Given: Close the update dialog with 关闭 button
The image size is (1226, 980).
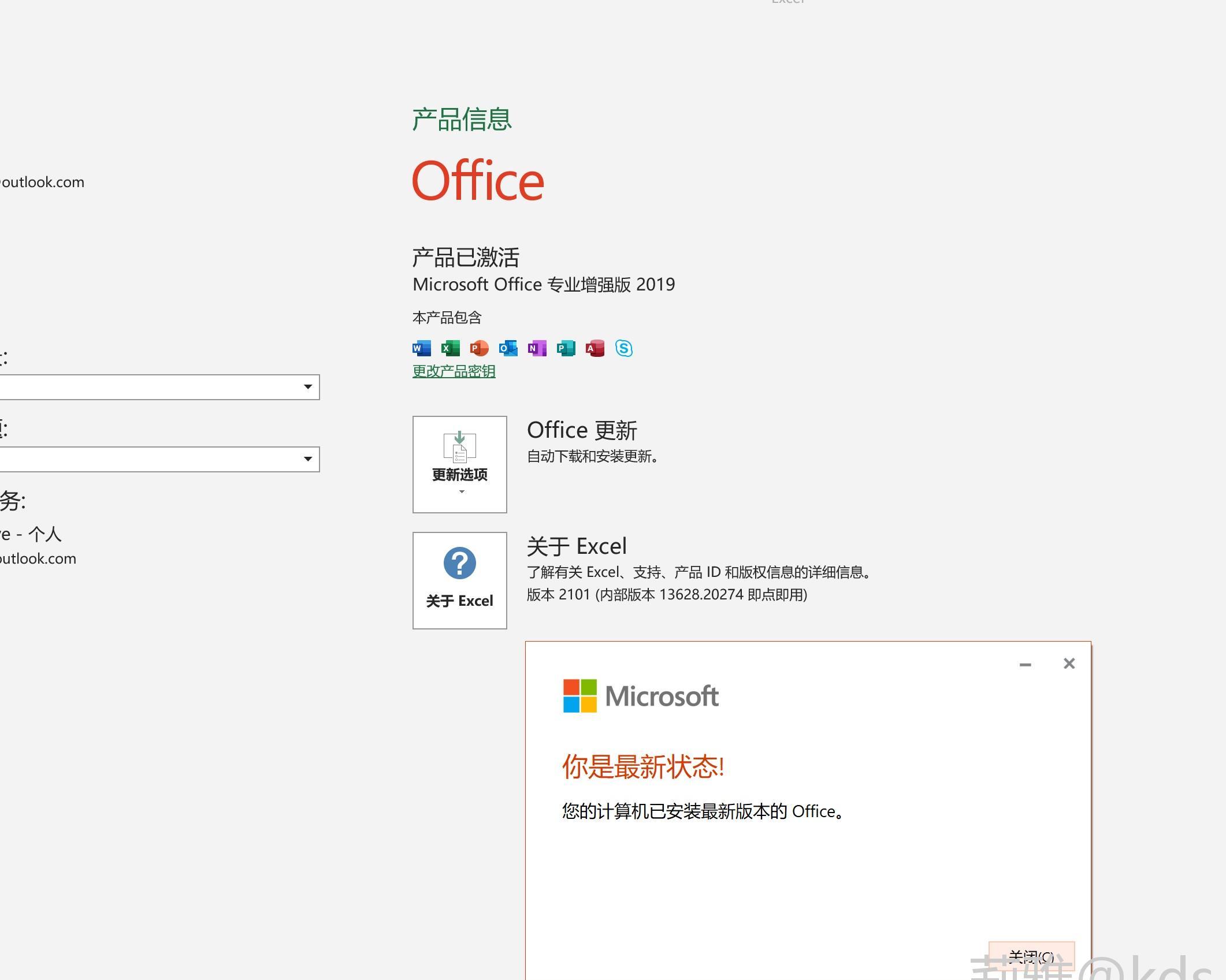Looking at the screenshot, I should pyautogui.click(x=1032, y=957).
